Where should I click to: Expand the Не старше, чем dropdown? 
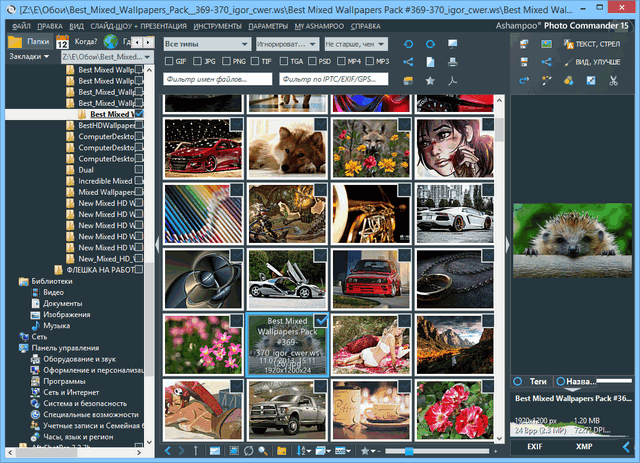coord(355,45)
